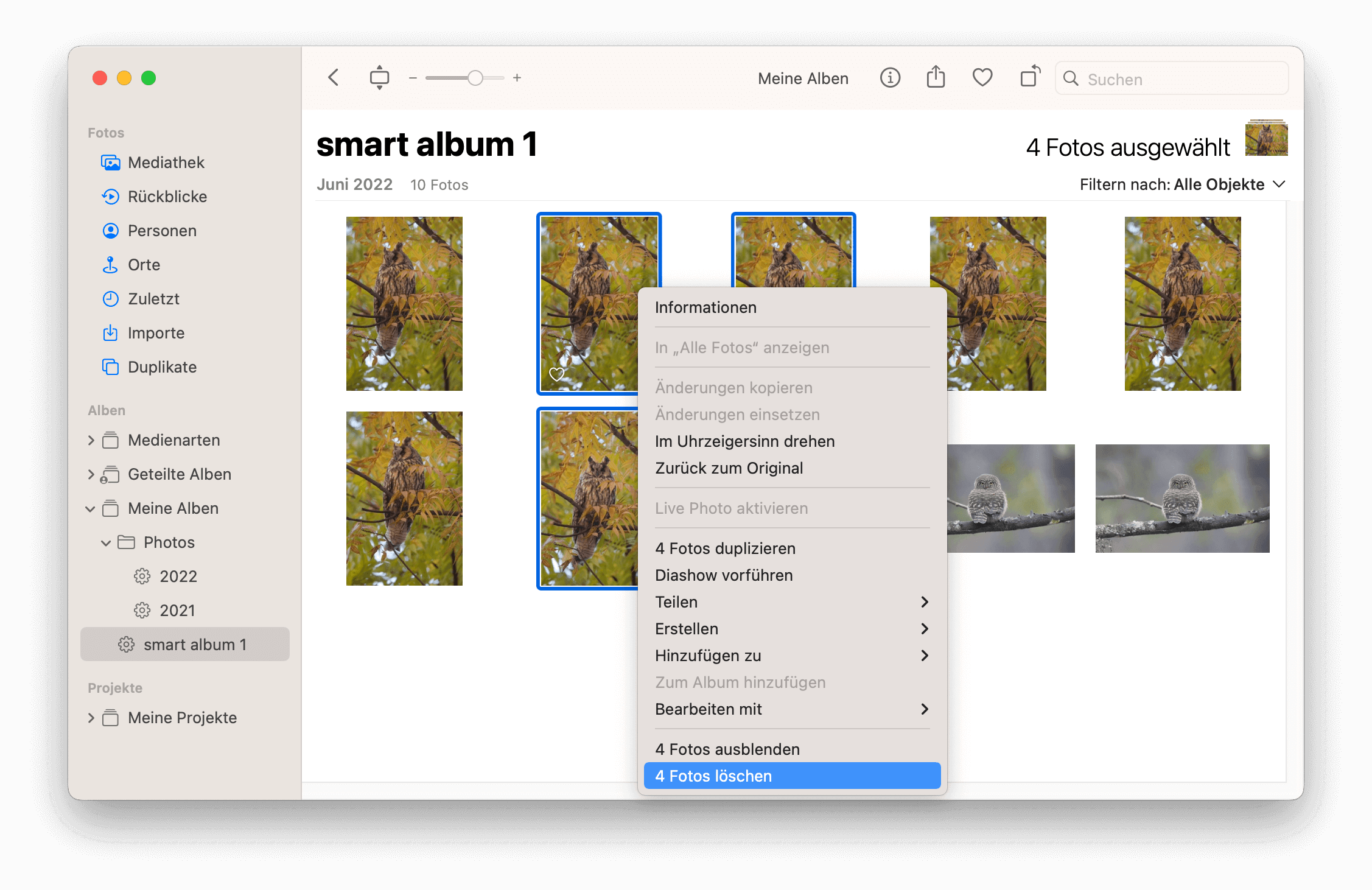Select the rightmost gray owlet photo
Image resolution: width=1372 pixels, height=890 pixels.
[x=1183, y=499]
